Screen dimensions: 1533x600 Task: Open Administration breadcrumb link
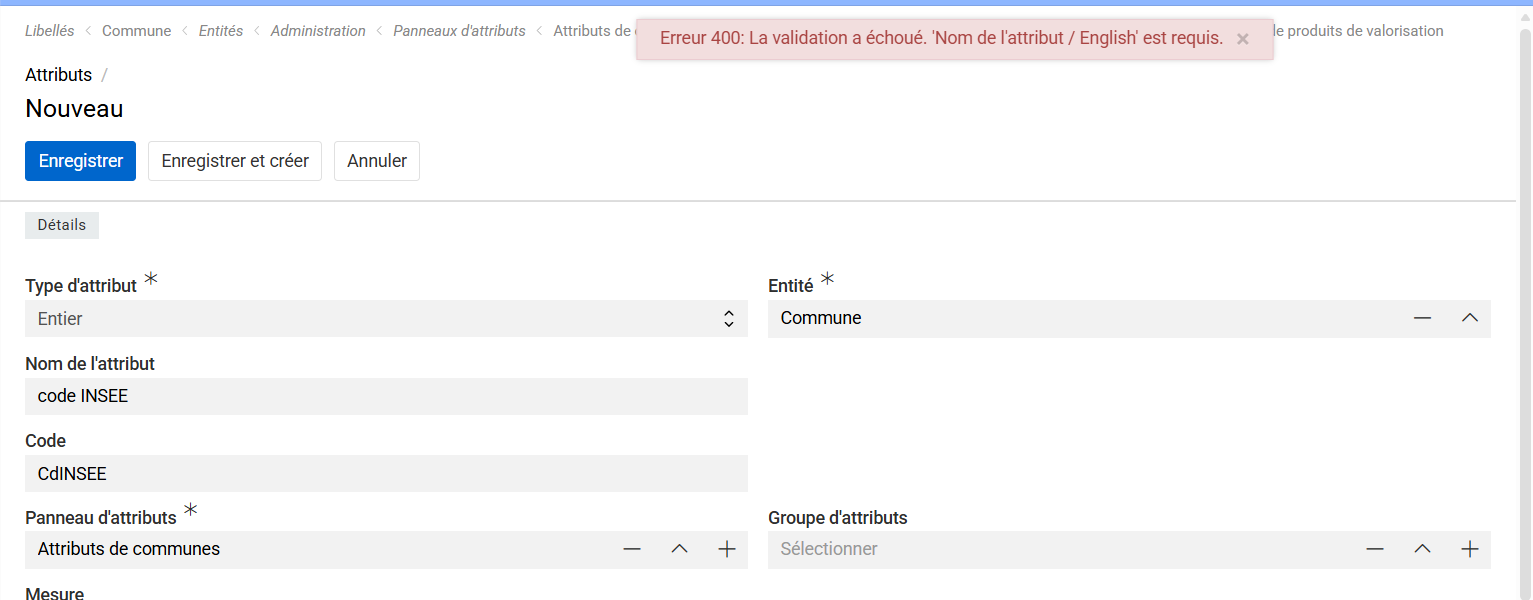tap(318, 31)
